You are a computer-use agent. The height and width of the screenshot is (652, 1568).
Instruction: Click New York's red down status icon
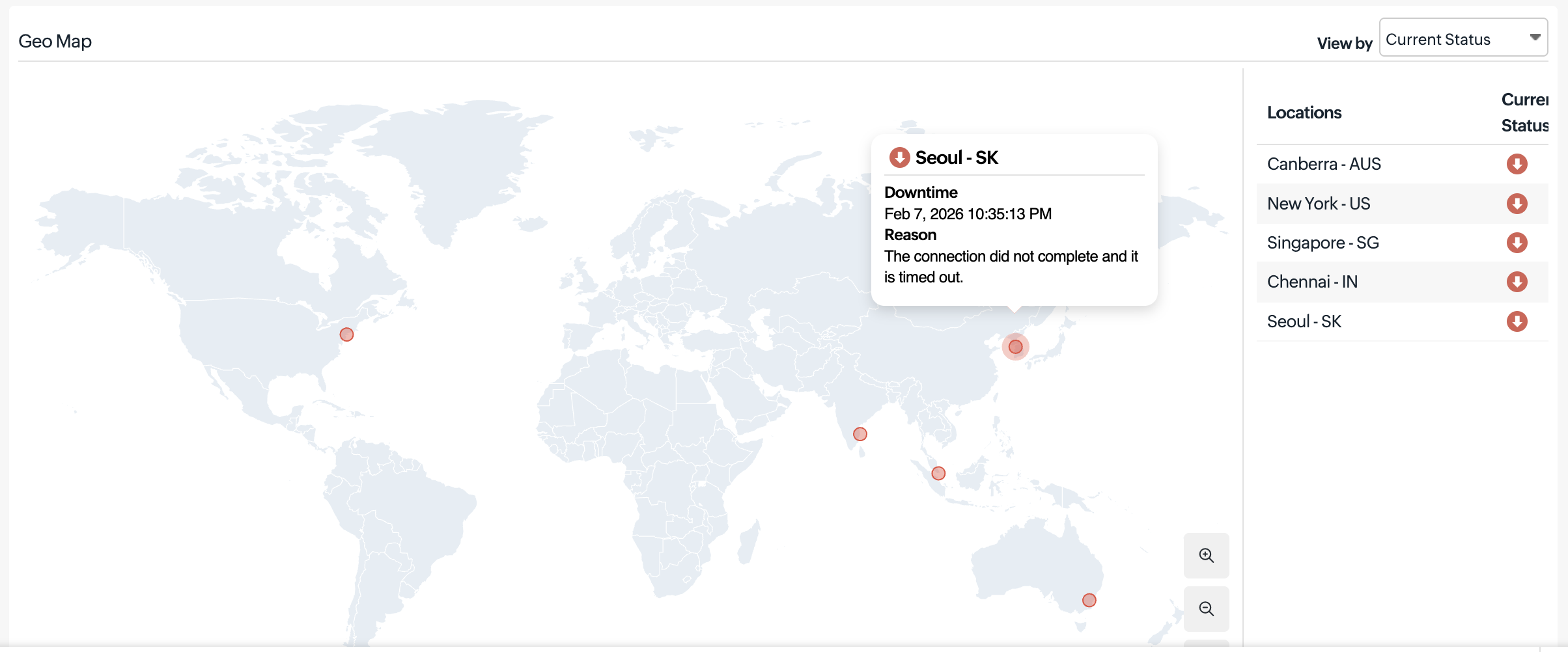tap(1517, 204)
